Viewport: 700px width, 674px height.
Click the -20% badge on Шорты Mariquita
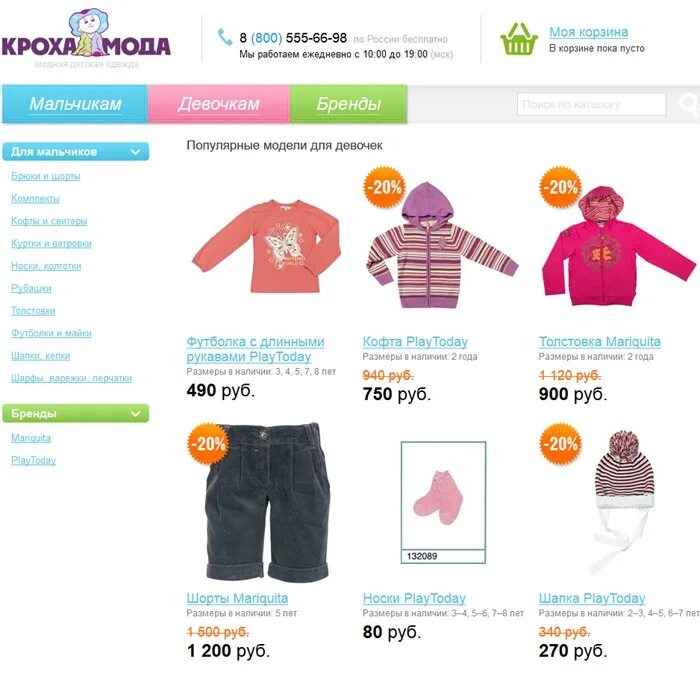click(x=208, y=444)
